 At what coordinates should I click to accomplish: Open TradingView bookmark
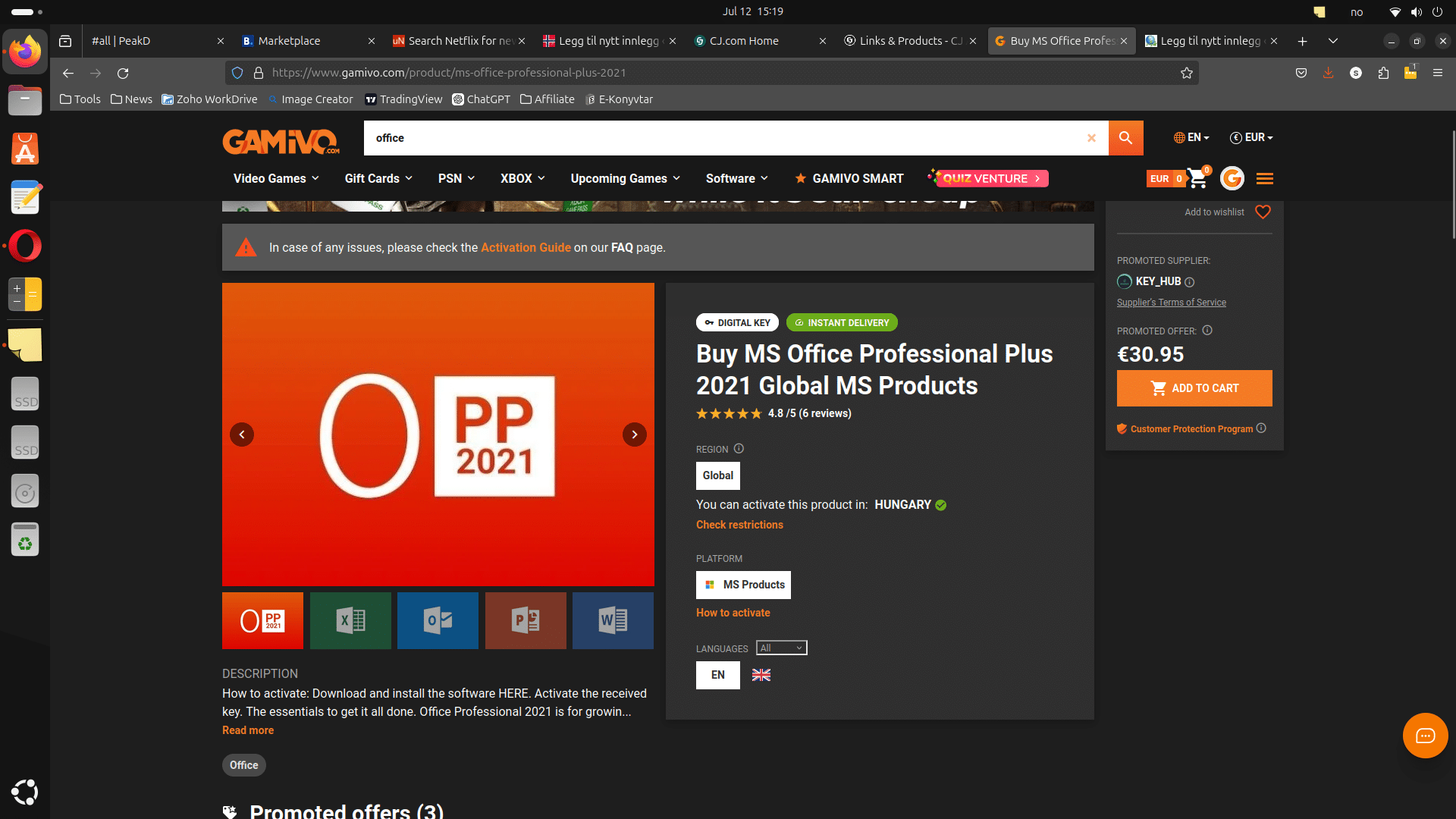403,99
